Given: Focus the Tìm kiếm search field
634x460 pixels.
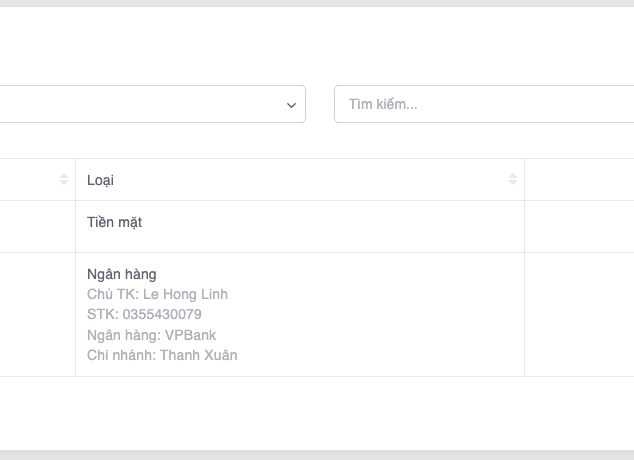Looking at the screenshot, I should (x=480, y=105).
